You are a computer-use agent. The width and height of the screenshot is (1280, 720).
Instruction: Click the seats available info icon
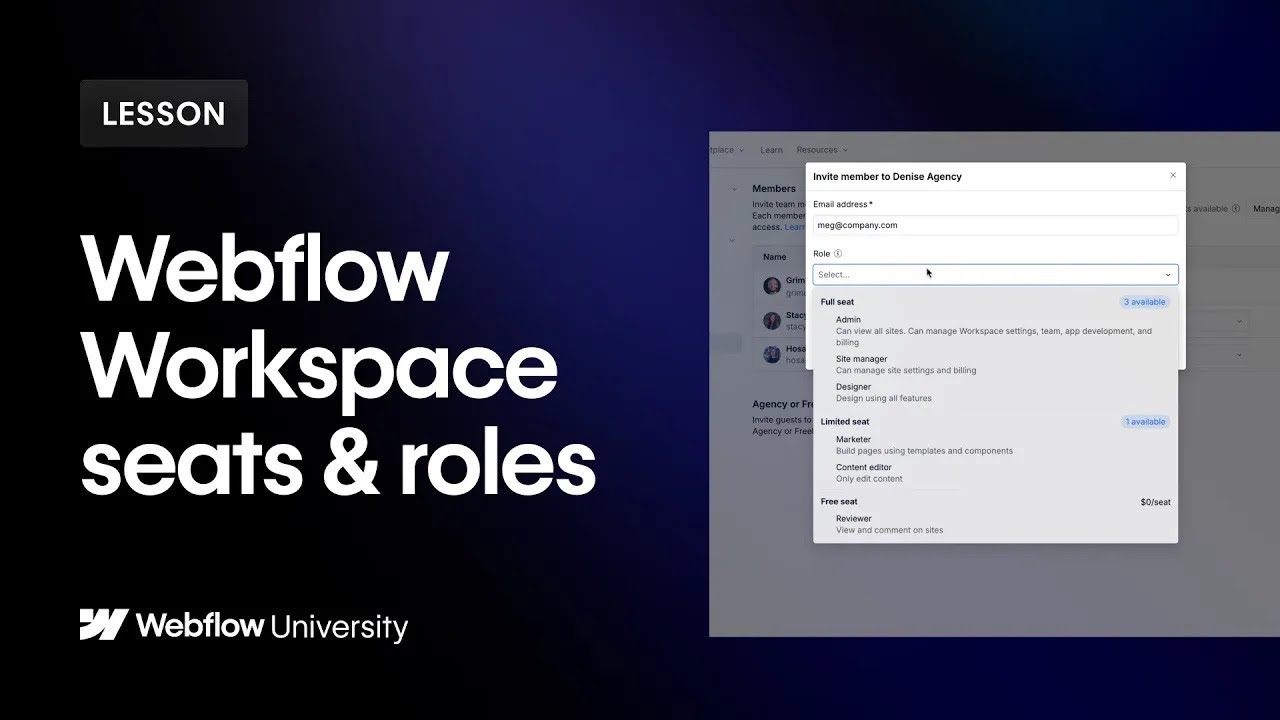click(1236, 209)
